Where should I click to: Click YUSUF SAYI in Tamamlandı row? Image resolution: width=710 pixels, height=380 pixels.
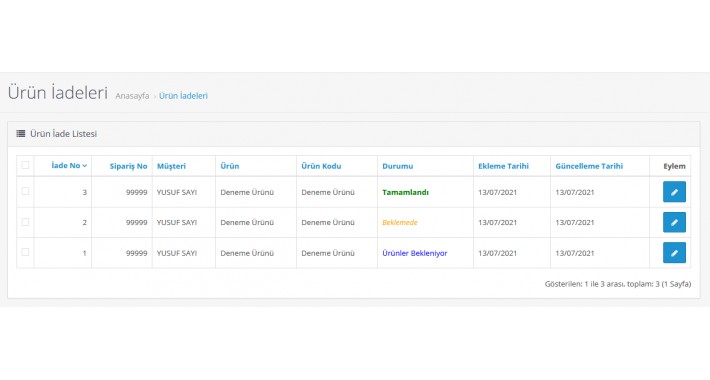(177, 192)
